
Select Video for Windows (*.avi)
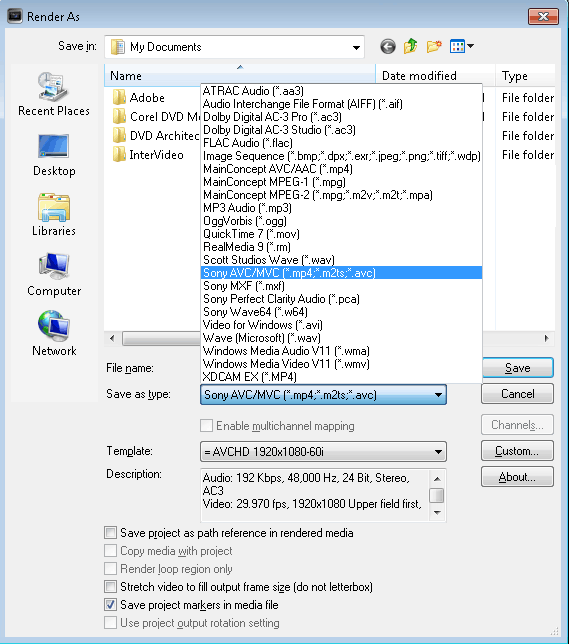click(x=341, y=325)
